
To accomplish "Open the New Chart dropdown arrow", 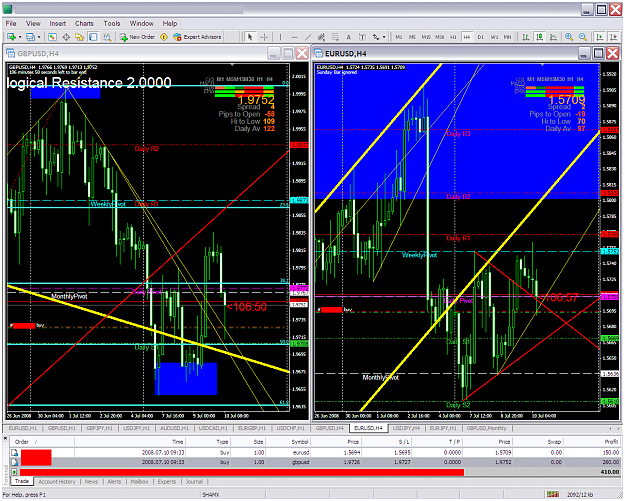I will tap(20, 37).
